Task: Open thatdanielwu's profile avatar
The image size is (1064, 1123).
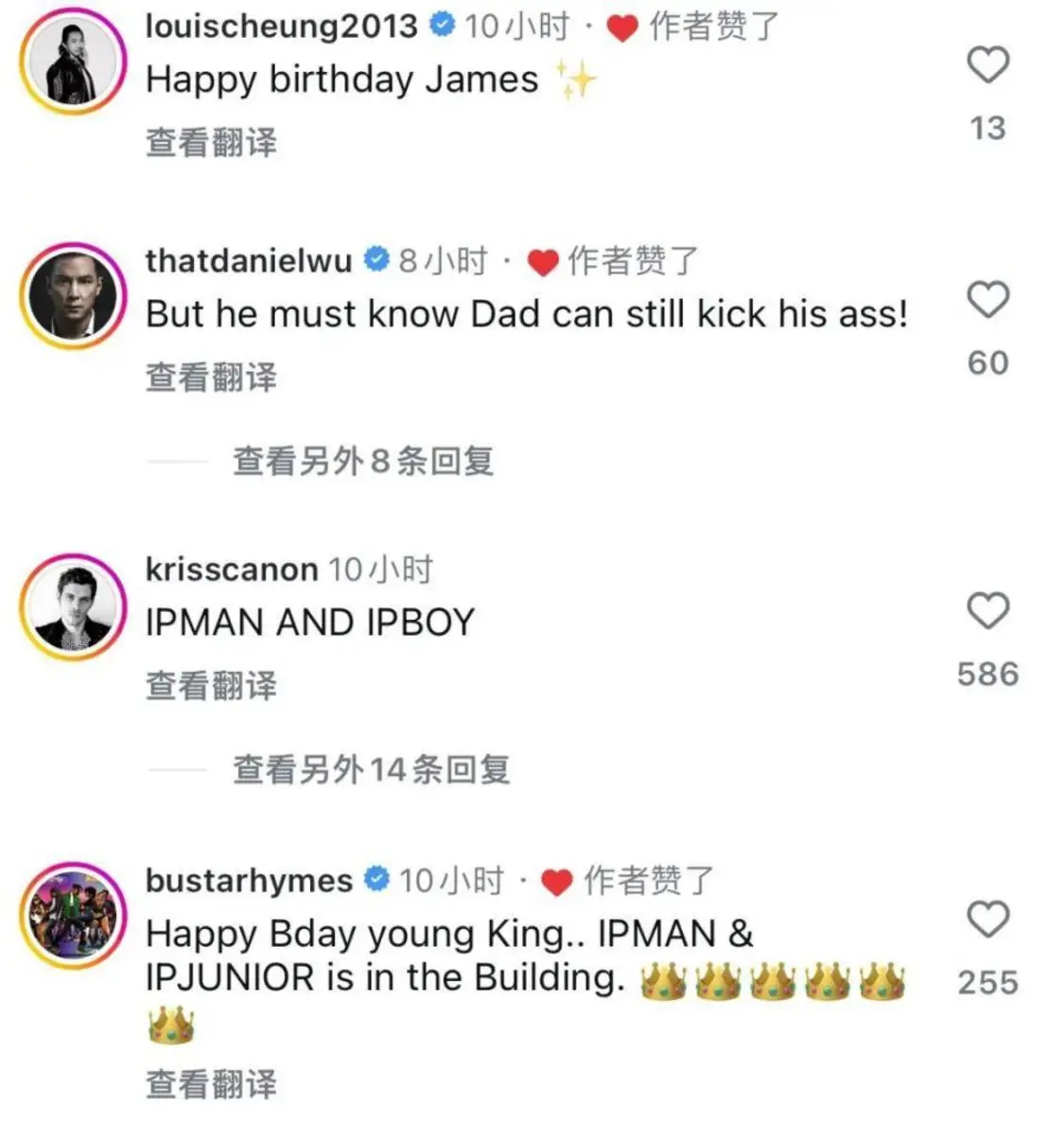Action: click(x=73, y=296)
